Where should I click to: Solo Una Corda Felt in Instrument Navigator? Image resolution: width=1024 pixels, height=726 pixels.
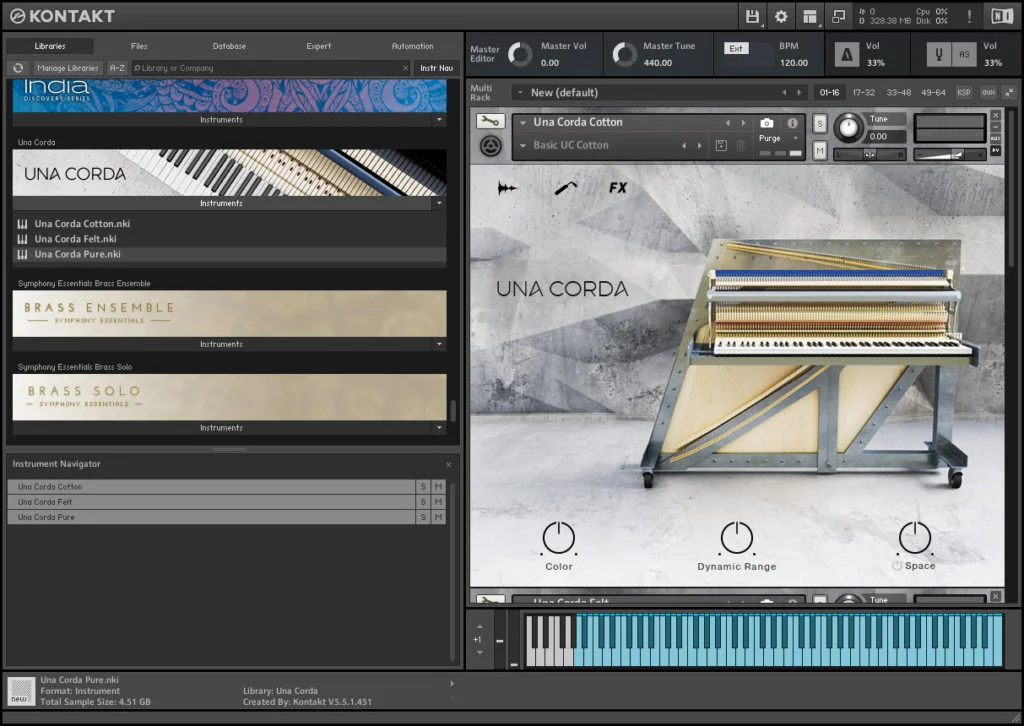[423, 502]
